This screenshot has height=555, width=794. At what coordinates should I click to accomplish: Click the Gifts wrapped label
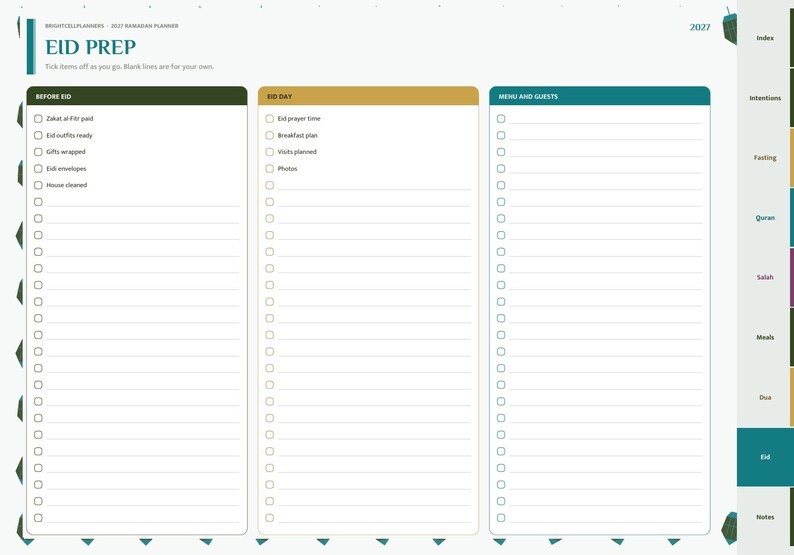[66, 152]
